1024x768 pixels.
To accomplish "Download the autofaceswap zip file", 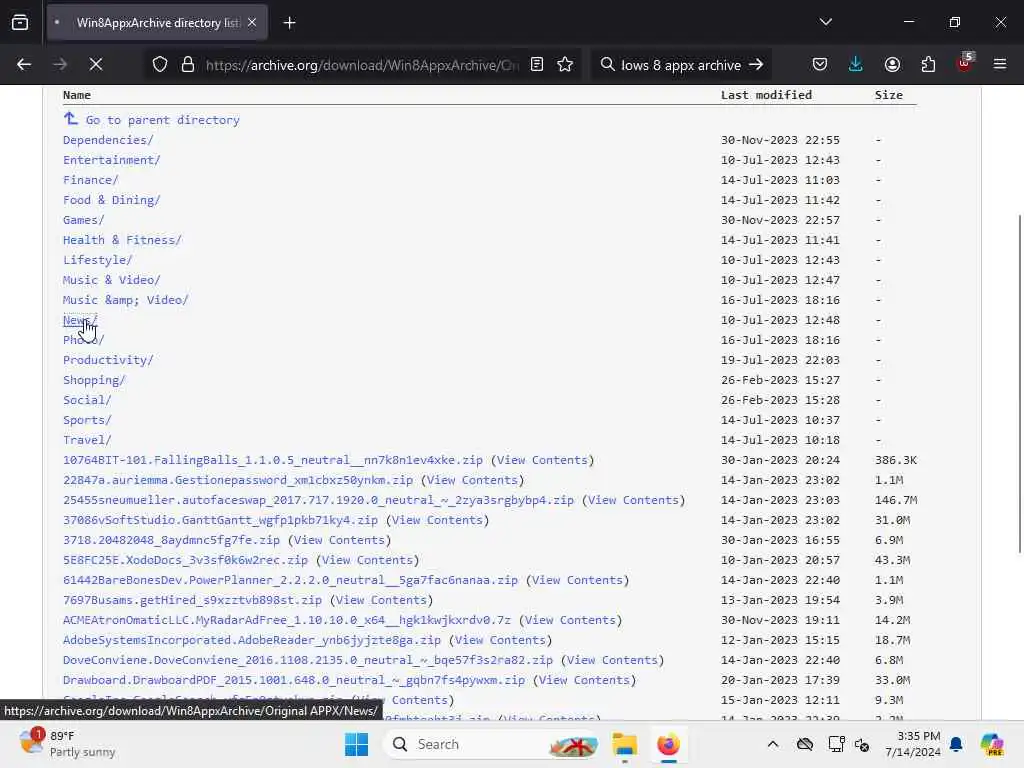I will 318,500.
